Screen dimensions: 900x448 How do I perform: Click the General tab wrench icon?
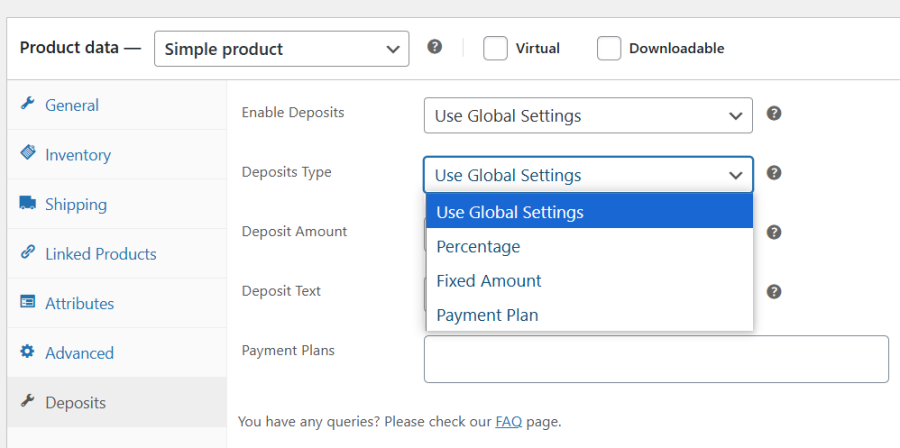tap(28, 104)
